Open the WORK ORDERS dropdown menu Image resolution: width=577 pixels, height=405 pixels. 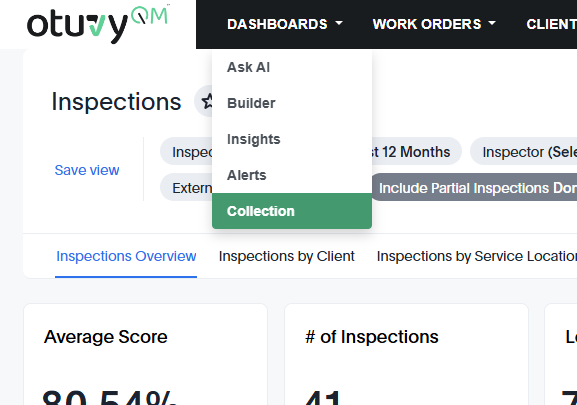(434, 24)
